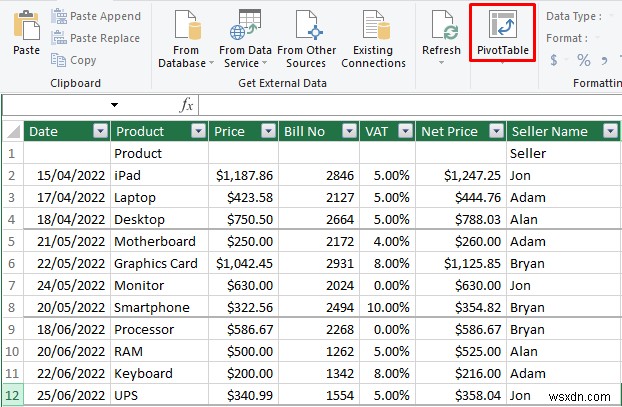Open the From Data Service import
Screen dimensions: 622x407
245,39
